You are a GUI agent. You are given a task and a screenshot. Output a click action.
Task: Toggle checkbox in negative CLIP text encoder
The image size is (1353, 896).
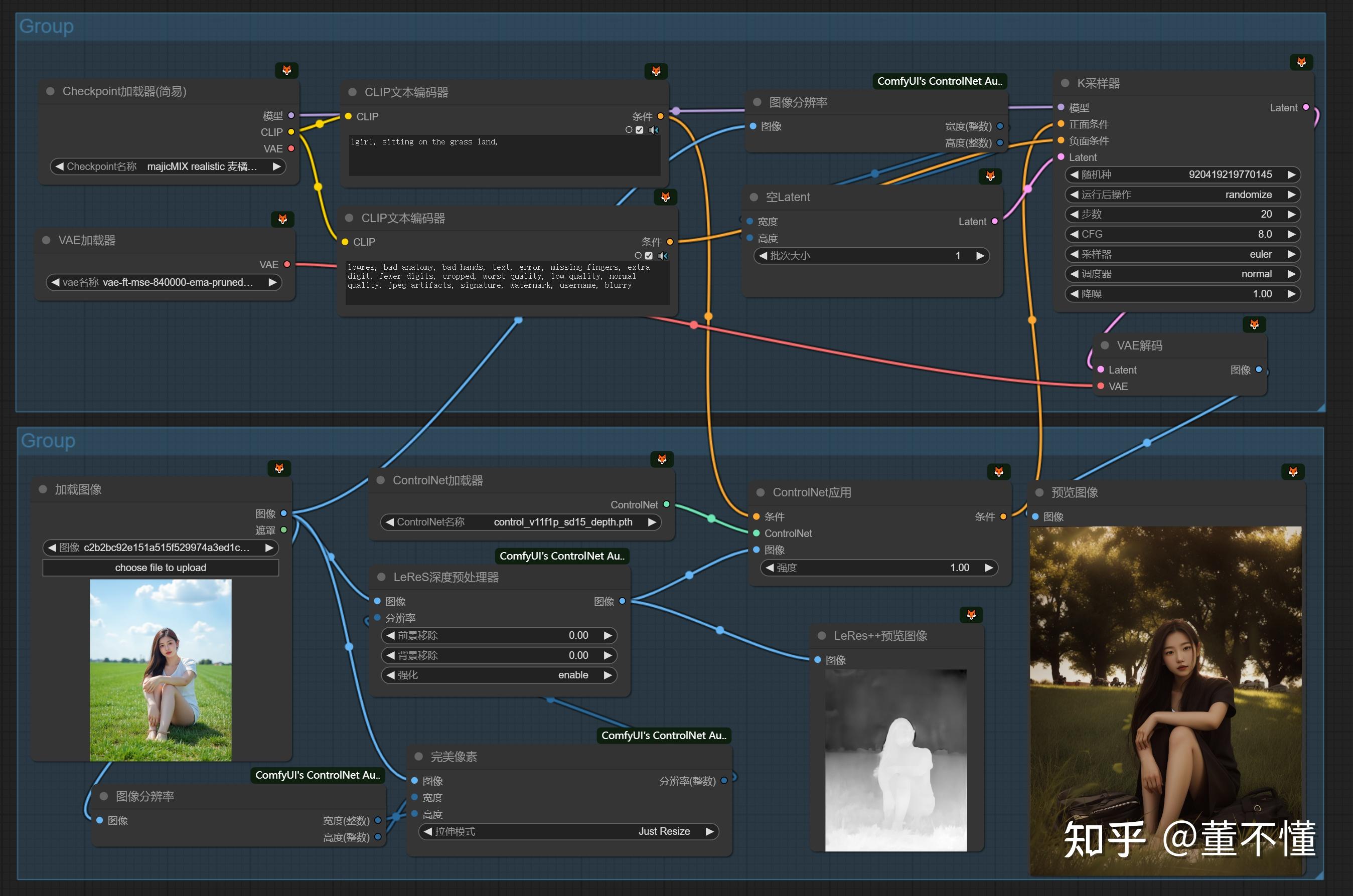coord(649,256)
